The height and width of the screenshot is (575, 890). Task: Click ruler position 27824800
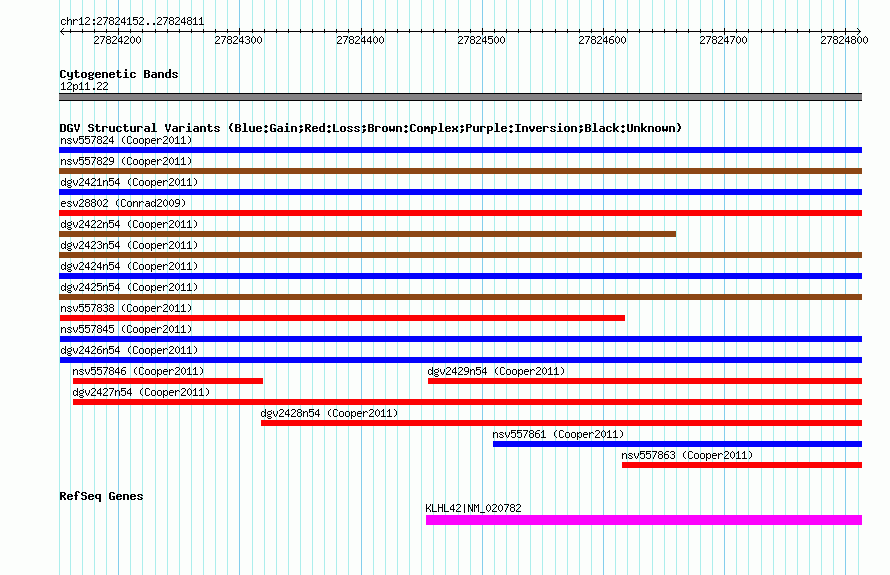pyautogui.click(x=844, y=40)
